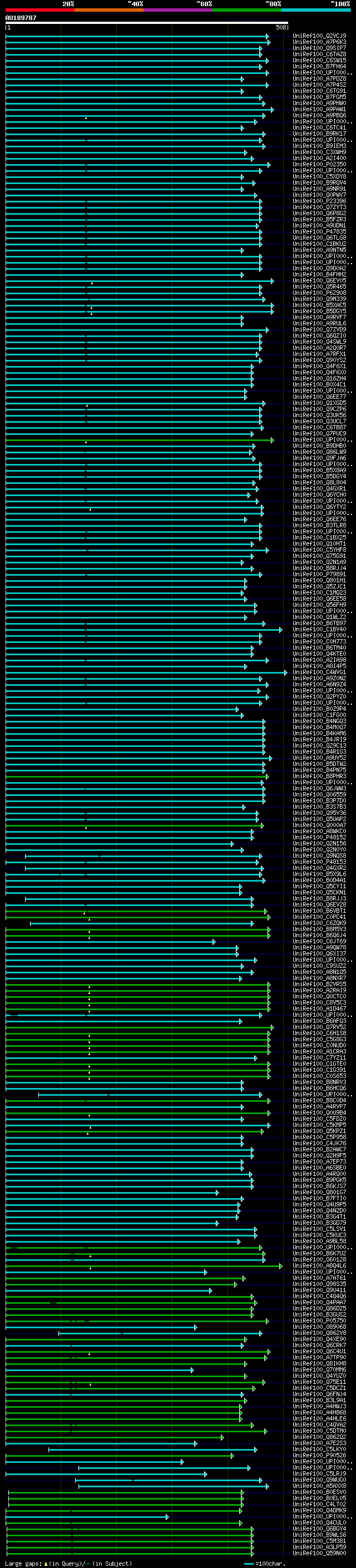The width and height of the screenshot is (356, 1568).
Task: Click the UniRef100_A2IA98 hit name
Action: pos(319,660)
